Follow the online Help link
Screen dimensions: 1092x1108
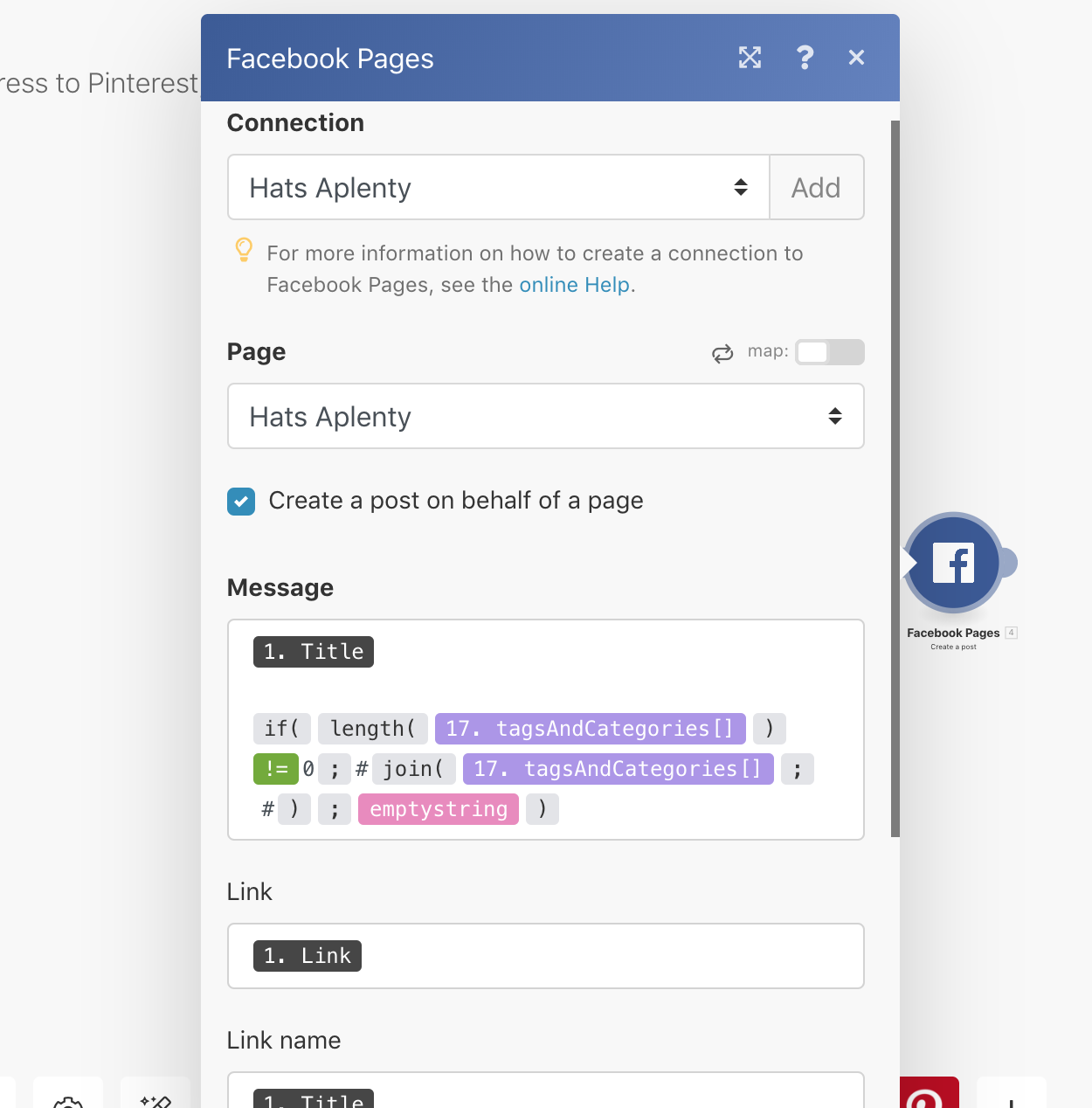pos(574,284)
